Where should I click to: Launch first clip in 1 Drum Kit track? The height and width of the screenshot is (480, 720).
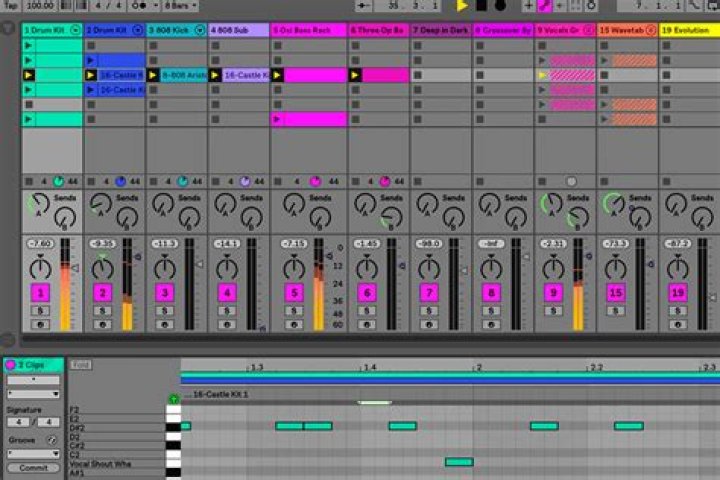tap(28, 45)
